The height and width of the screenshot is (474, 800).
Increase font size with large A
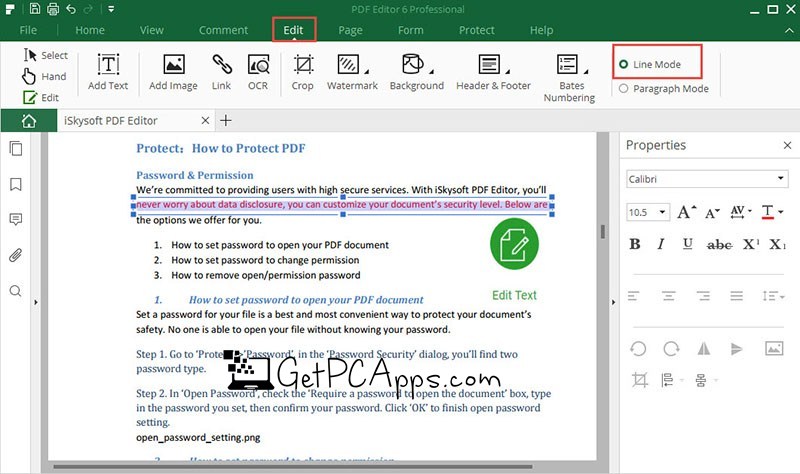click(686, 212)
